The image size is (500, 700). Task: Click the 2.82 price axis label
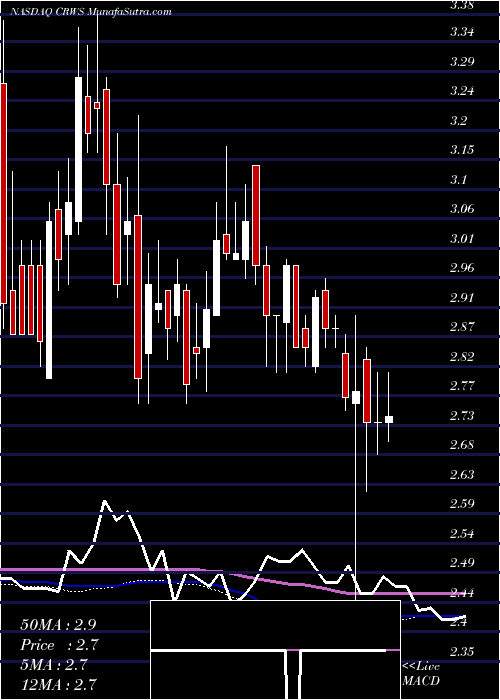[462, 356]
